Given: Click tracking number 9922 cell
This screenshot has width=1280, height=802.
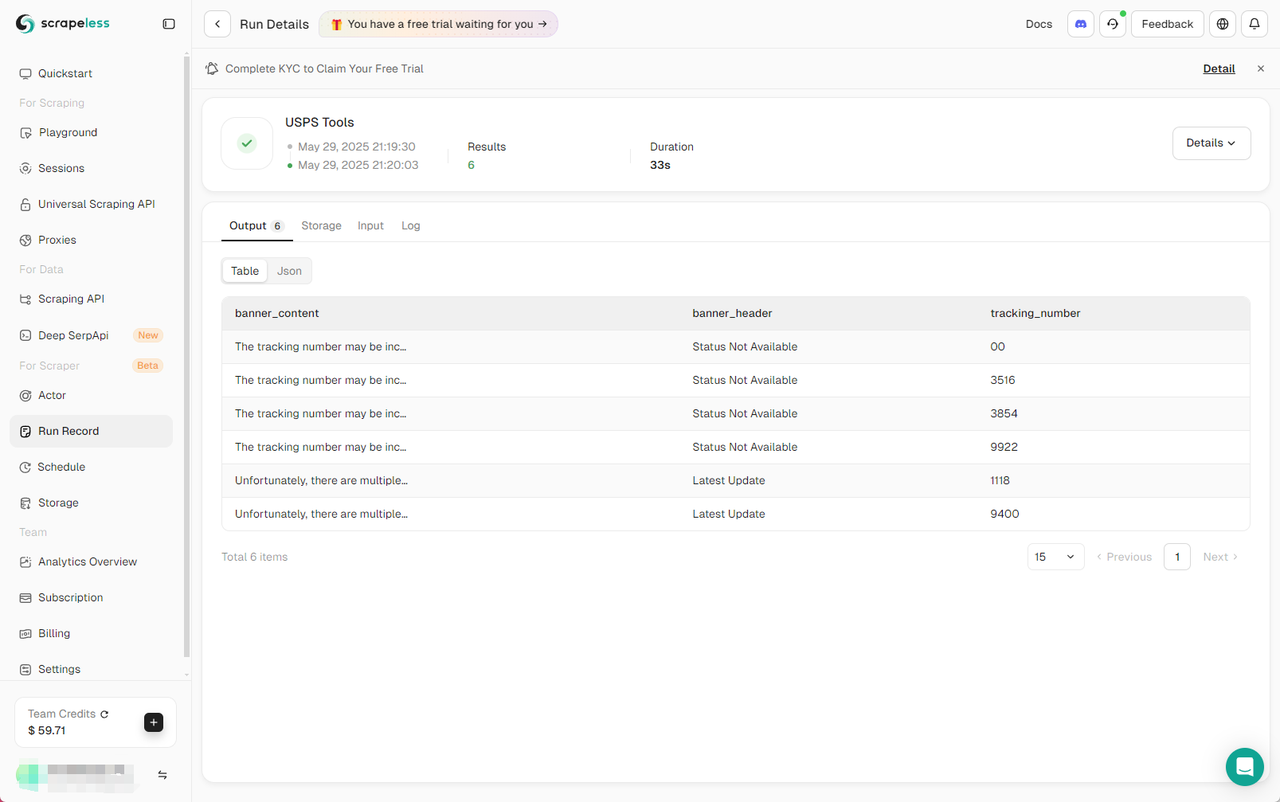Looking at the screenshot, I should click(1004, 447).
